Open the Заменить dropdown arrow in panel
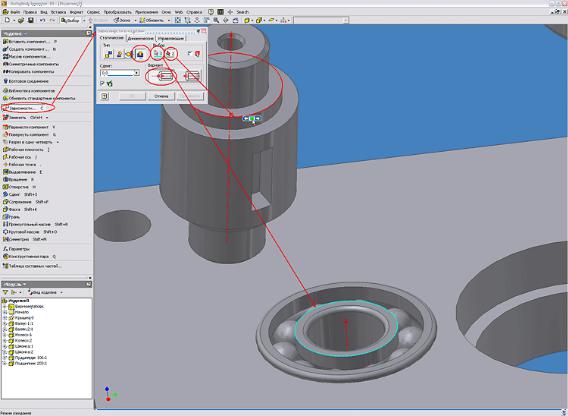Image resolution: width=568 pixels, height=416 pixels. [x=47, y=118]
